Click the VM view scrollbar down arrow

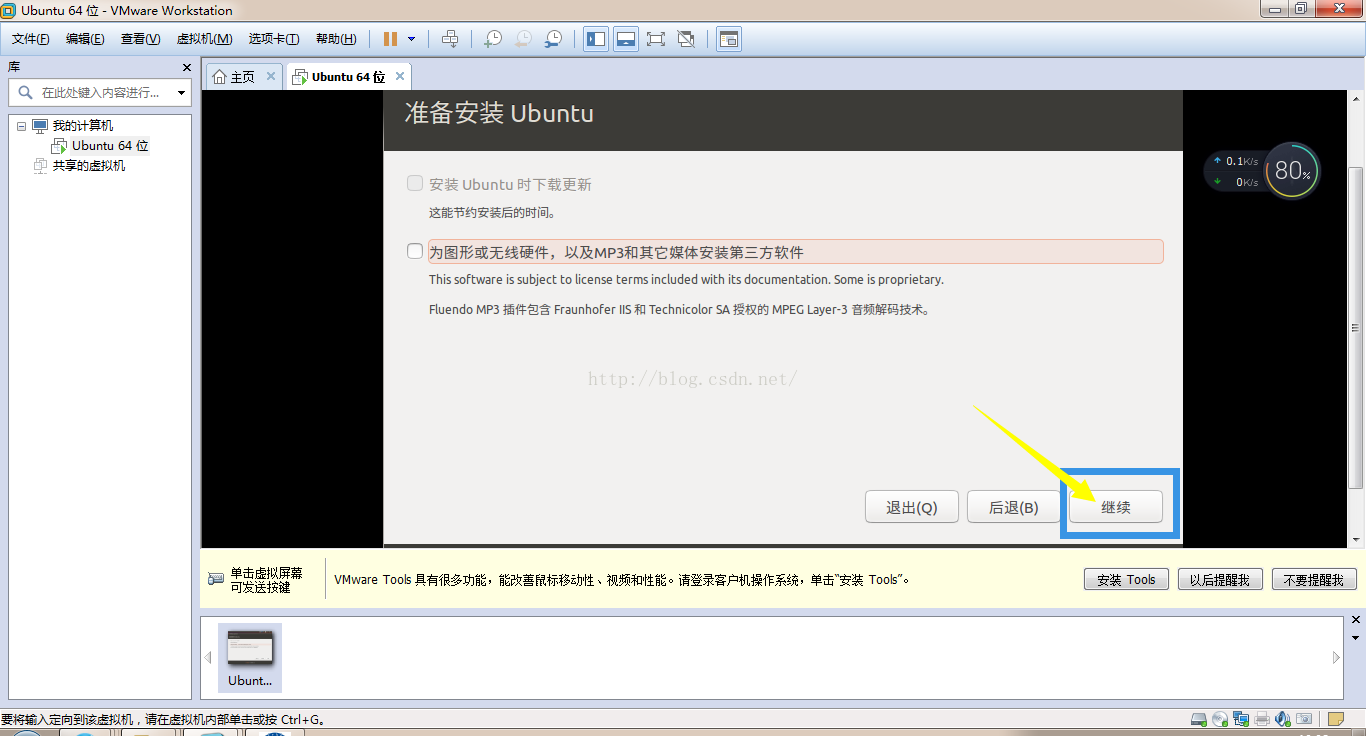1356,540
